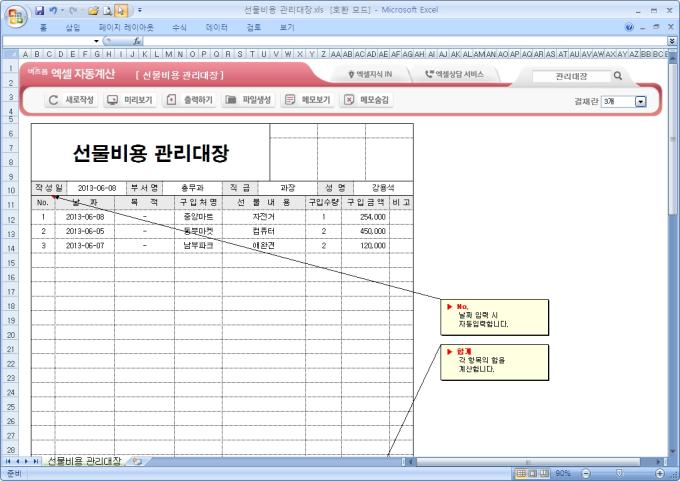Click the 관리대장 search field
Screen dimensions: 680x481
pyautogui.click(x=571, y=76)
